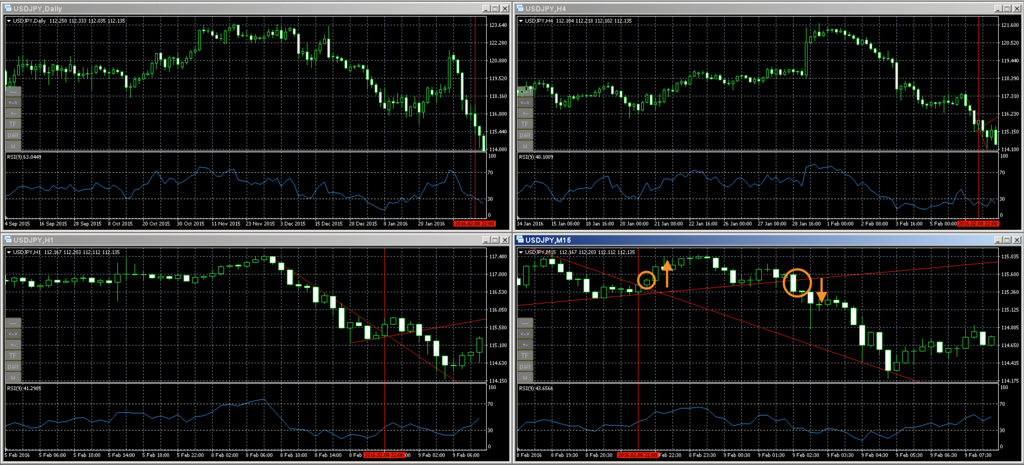
Task: Click the 14 Jan 2016 date on the H4 axis
Action: (529, 223)
